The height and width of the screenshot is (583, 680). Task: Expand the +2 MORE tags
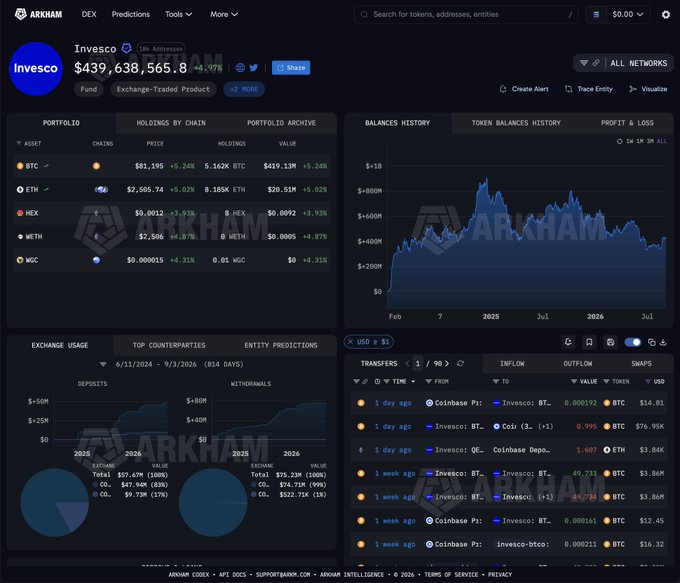244,89
